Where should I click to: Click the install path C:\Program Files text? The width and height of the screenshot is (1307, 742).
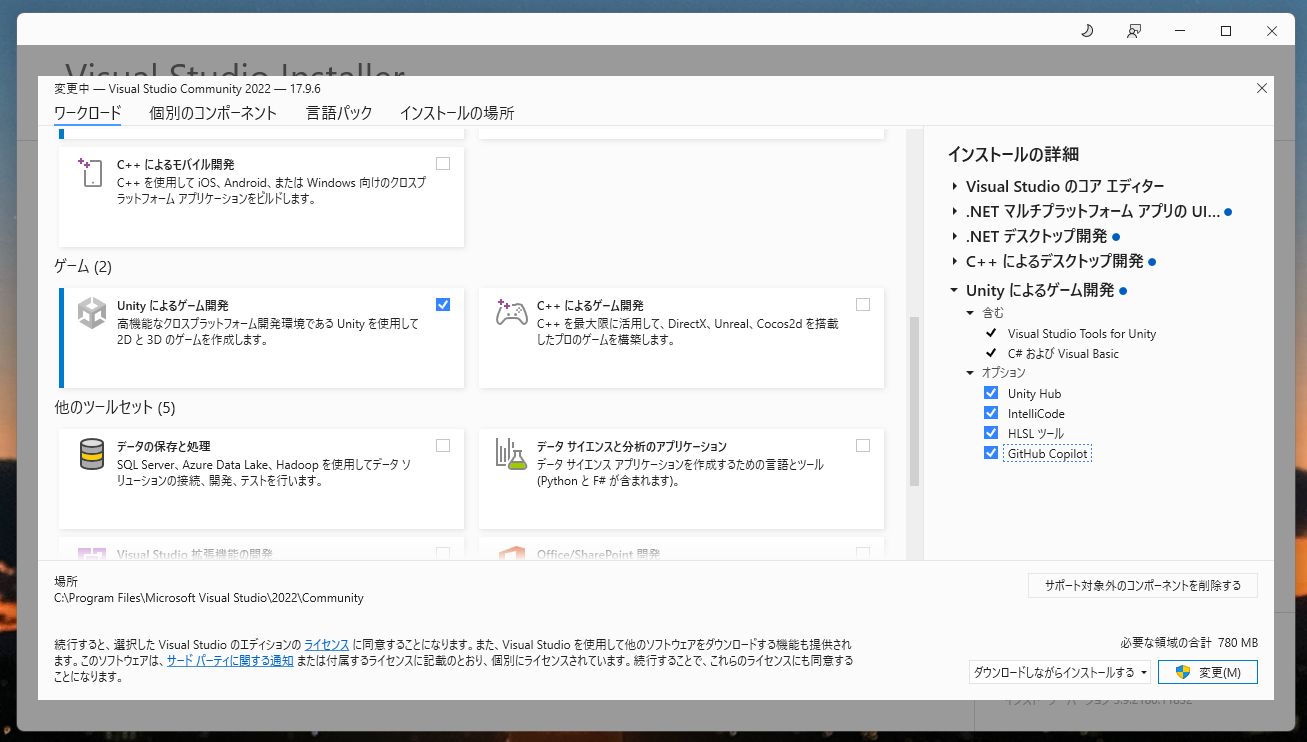(x=209, y=598)
